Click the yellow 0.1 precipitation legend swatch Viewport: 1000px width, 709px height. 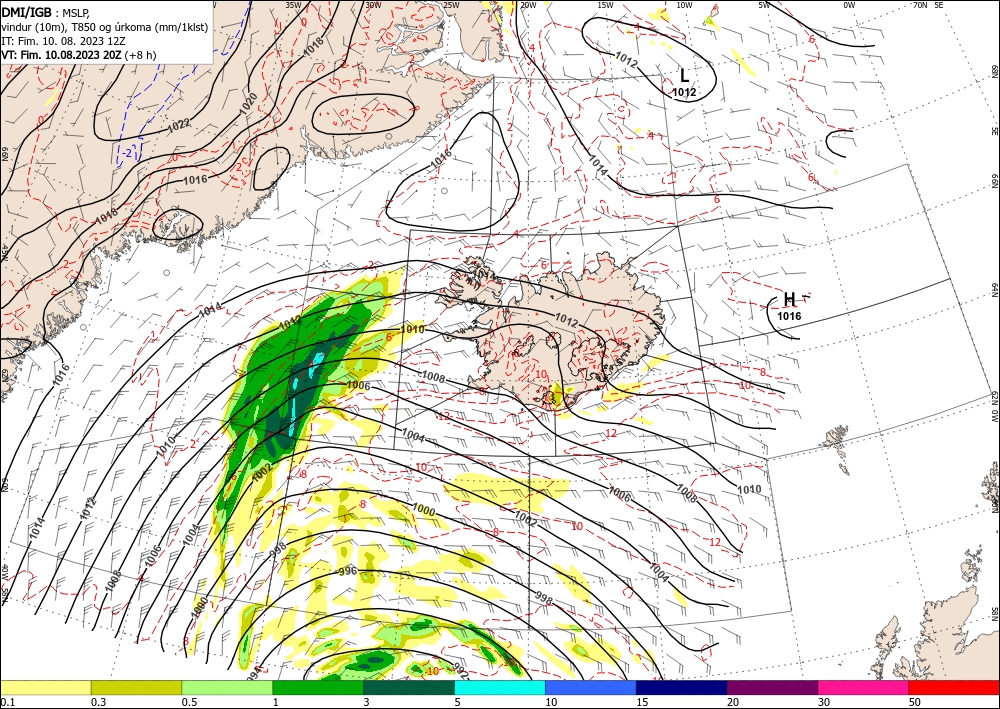click(45, 687)
